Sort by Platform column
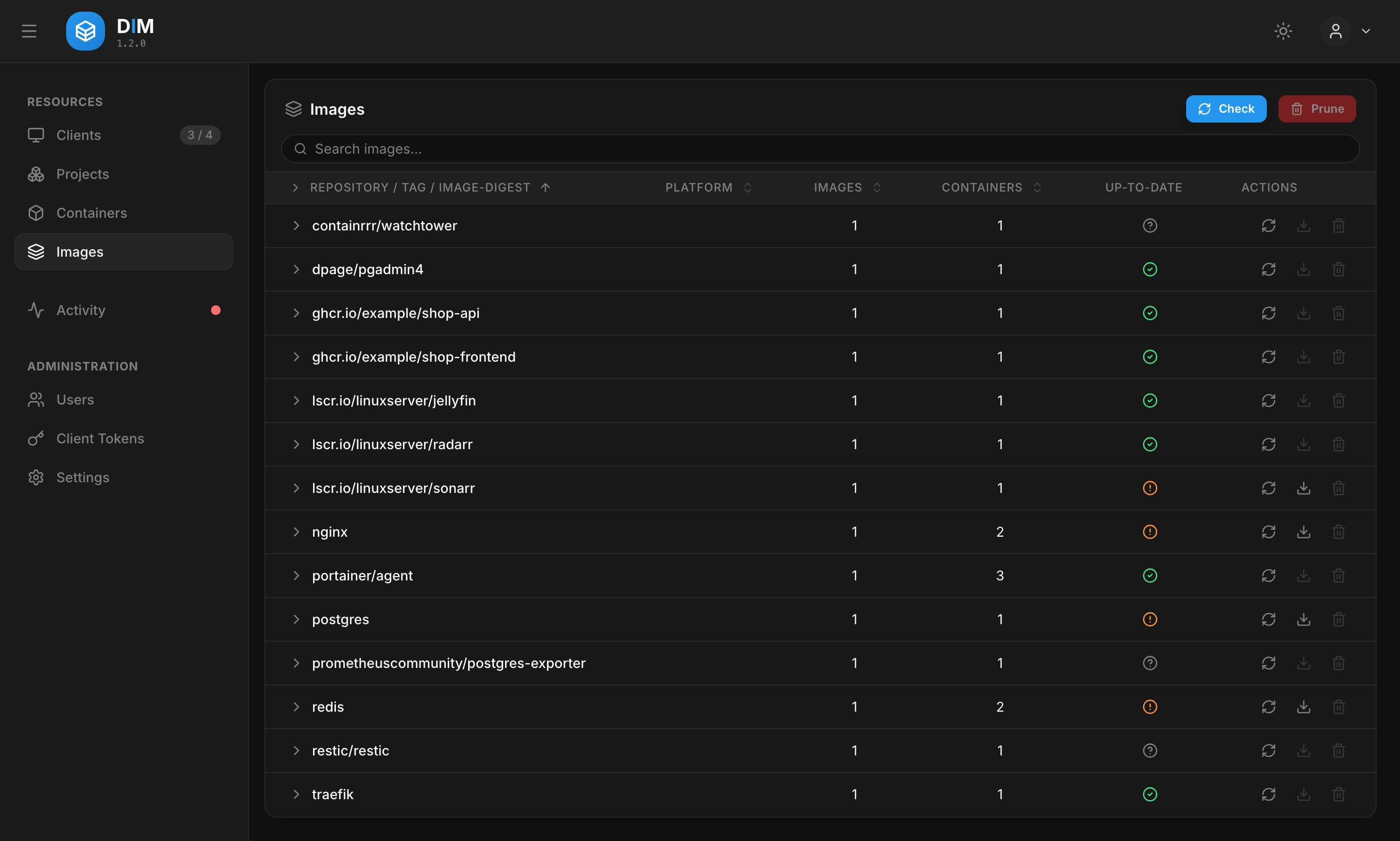The height and width of the screenshot is (841, 1400). pyautogui.click(x=708, y=188)
